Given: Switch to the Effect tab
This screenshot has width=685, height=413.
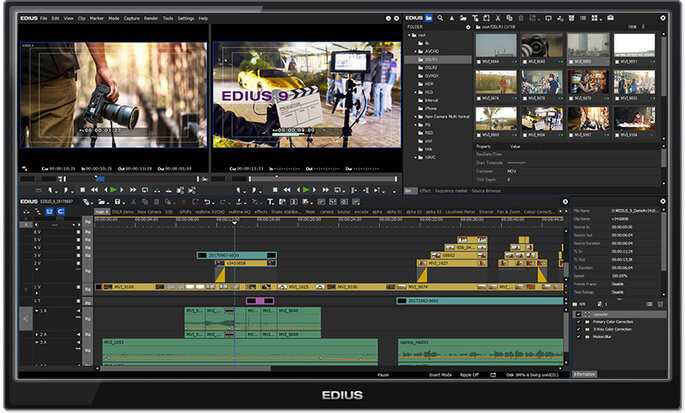Looking at the screenshot, I should (x=425, y=190).
